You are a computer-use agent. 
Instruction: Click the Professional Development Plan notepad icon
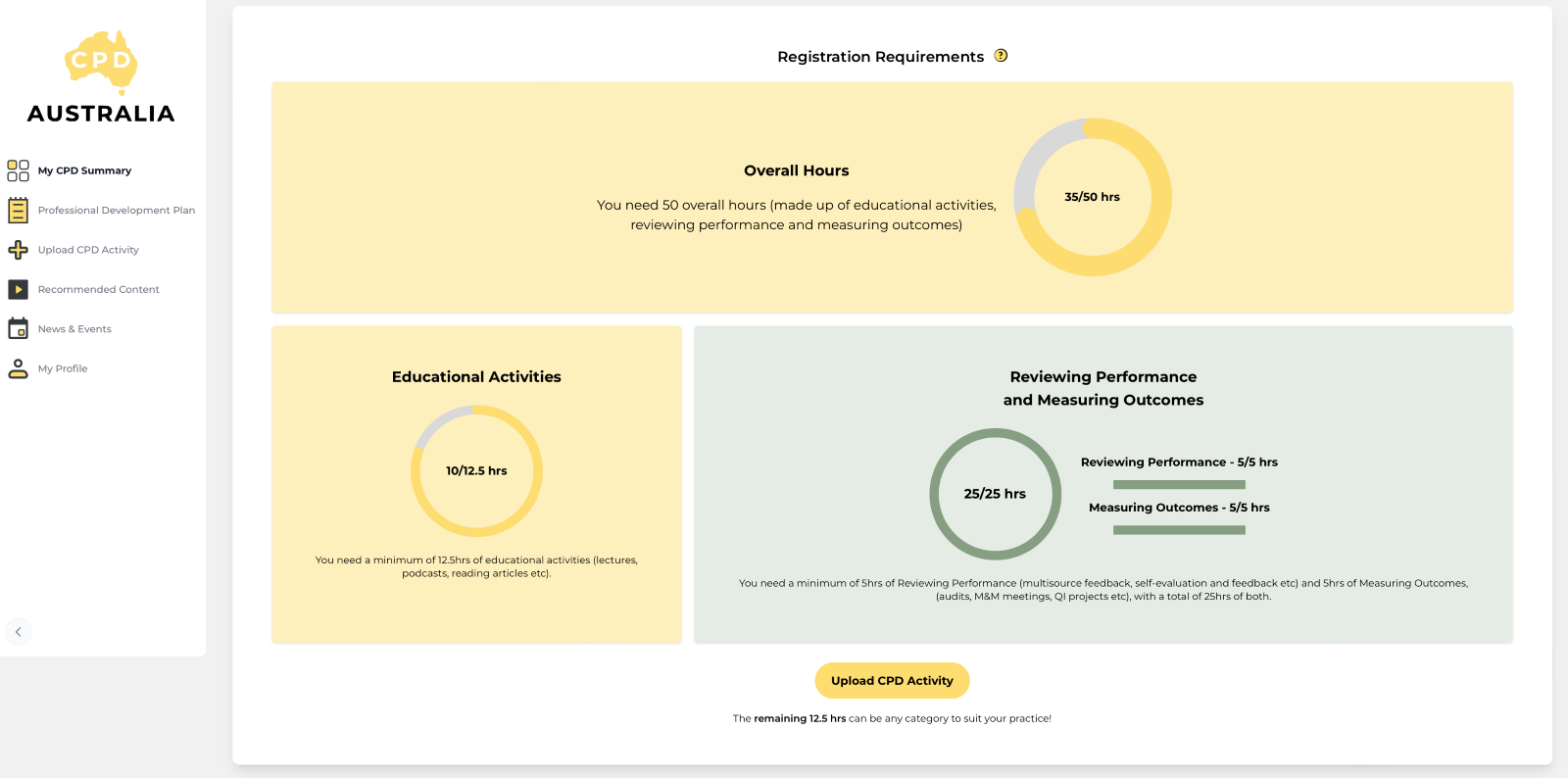click(18, 211)
